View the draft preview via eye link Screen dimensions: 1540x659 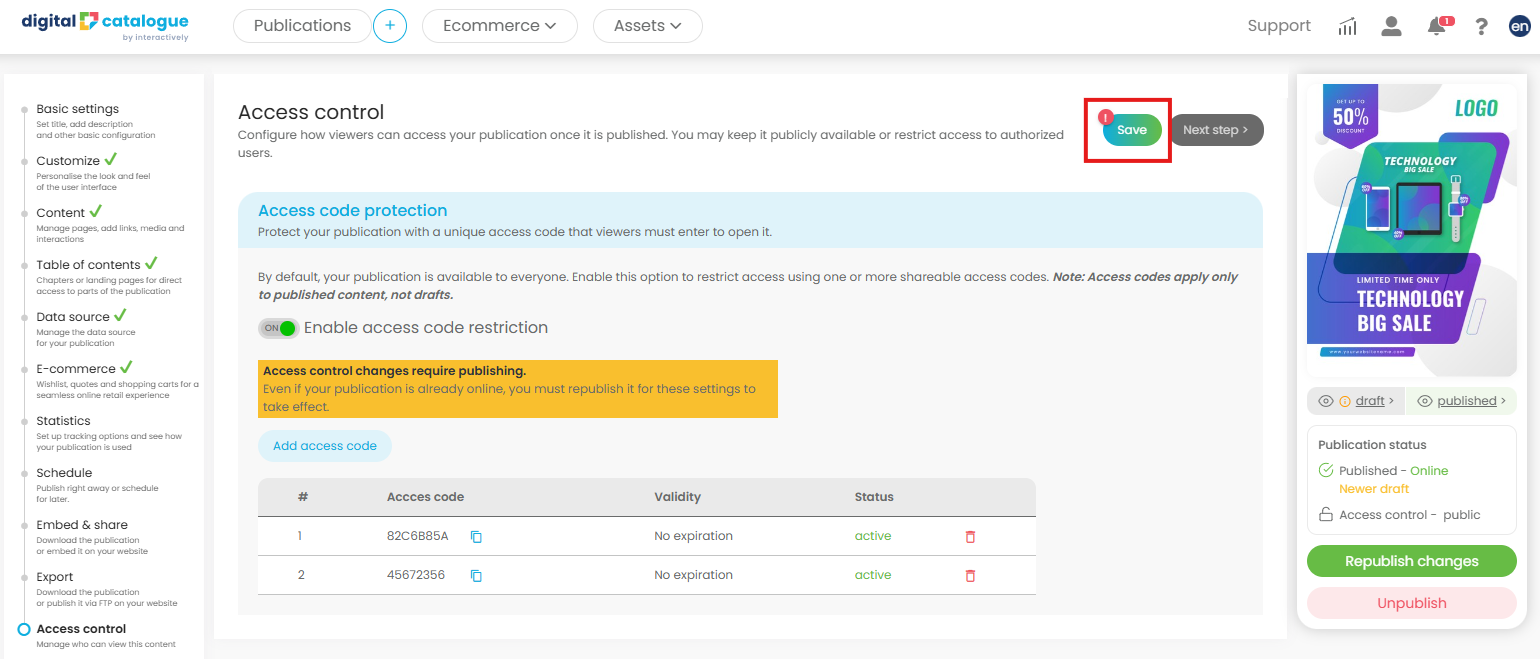[x=1356, y=401]
